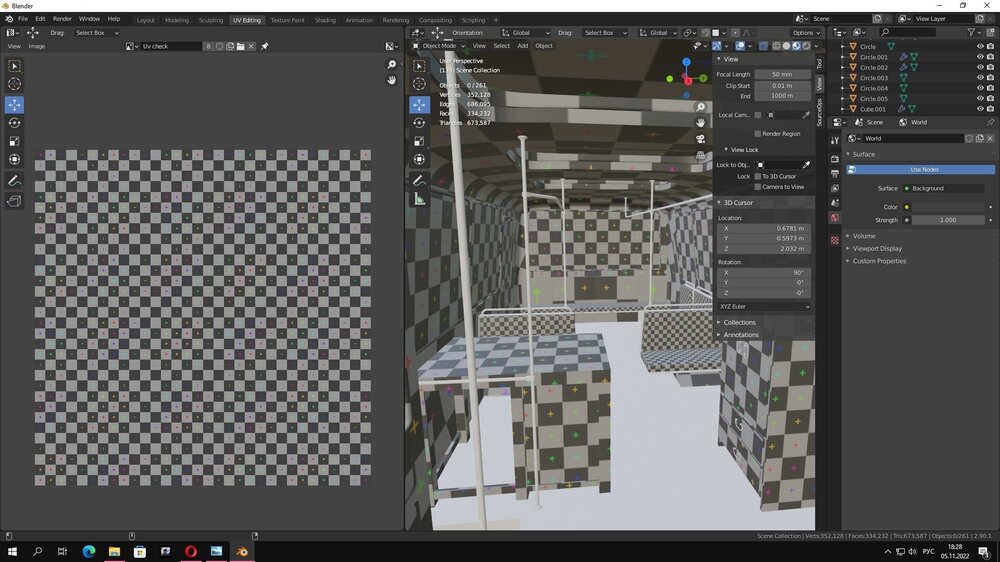Image resolution: width=1000 pixels, height=562 pixels.
Task: Click the zoom magnifier in the UV editor
Action: (392, 65)
